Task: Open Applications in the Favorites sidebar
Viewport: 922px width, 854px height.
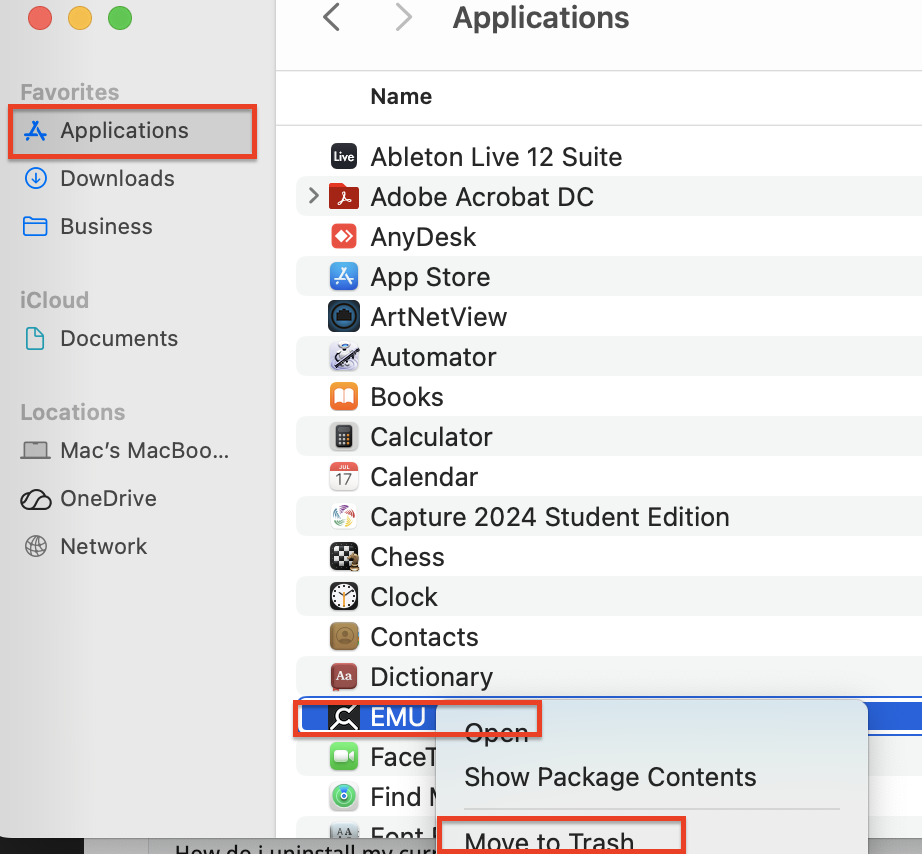Action: click(133, 131)
